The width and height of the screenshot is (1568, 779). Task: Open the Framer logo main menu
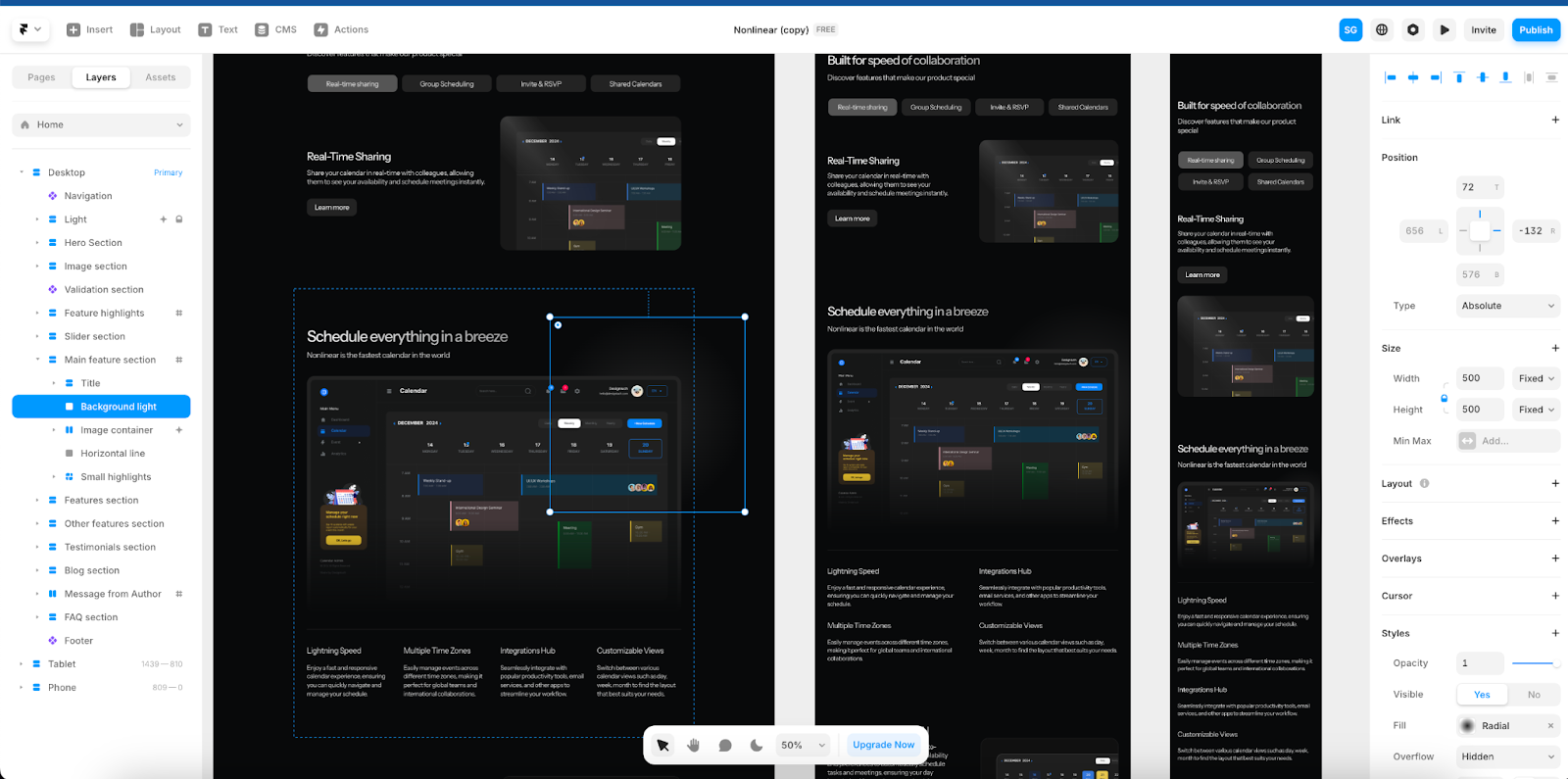(x=29, y=29)
